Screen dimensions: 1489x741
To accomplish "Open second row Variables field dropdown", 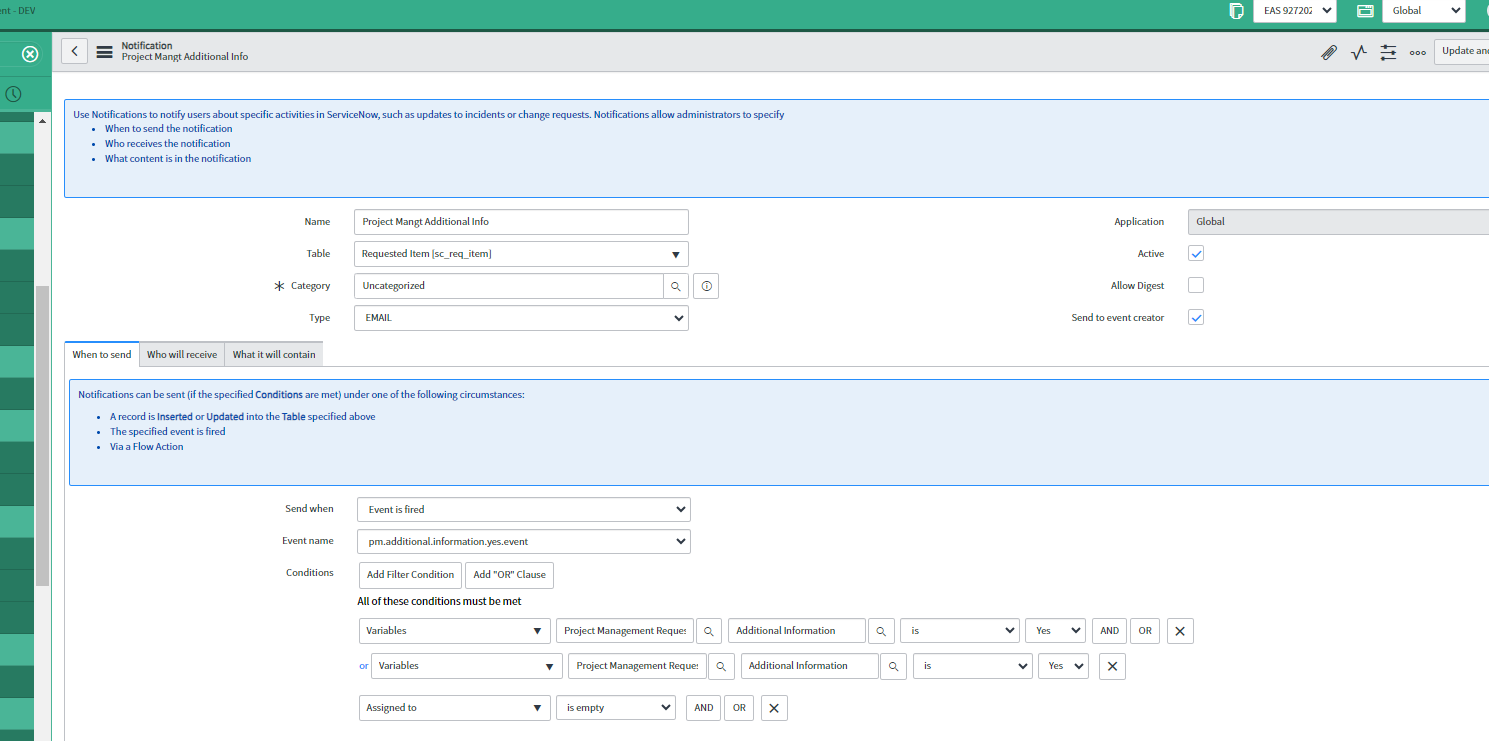I will [x=466, y=666].
